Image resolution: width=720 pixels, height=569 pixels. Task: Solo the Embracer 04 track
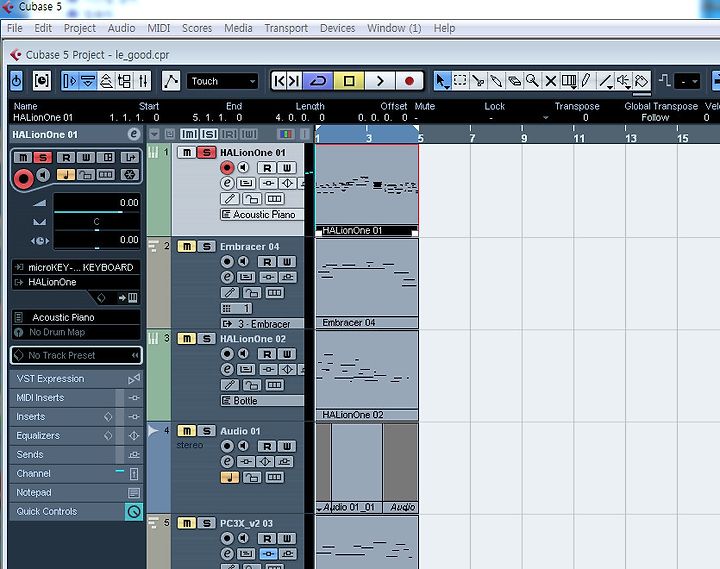pos(207,247)
